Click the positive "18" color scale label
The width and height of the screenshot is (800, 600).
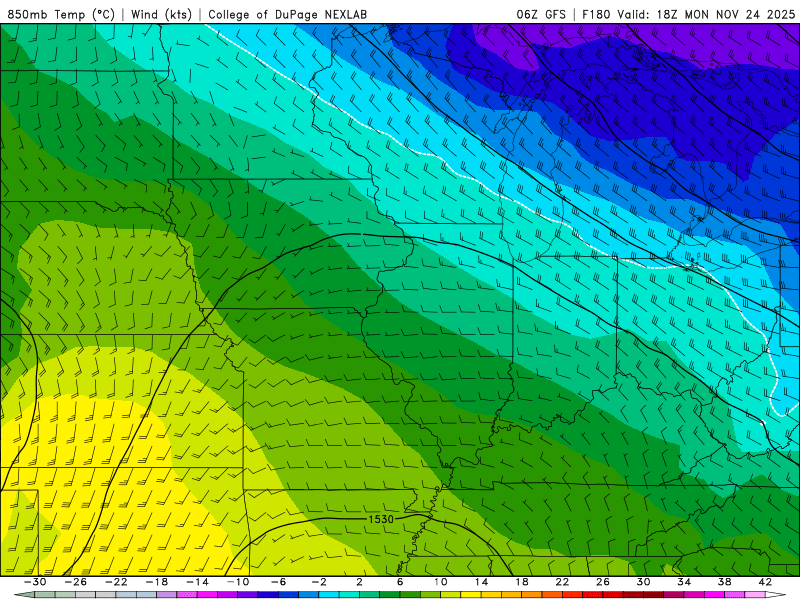click(522, 582)
